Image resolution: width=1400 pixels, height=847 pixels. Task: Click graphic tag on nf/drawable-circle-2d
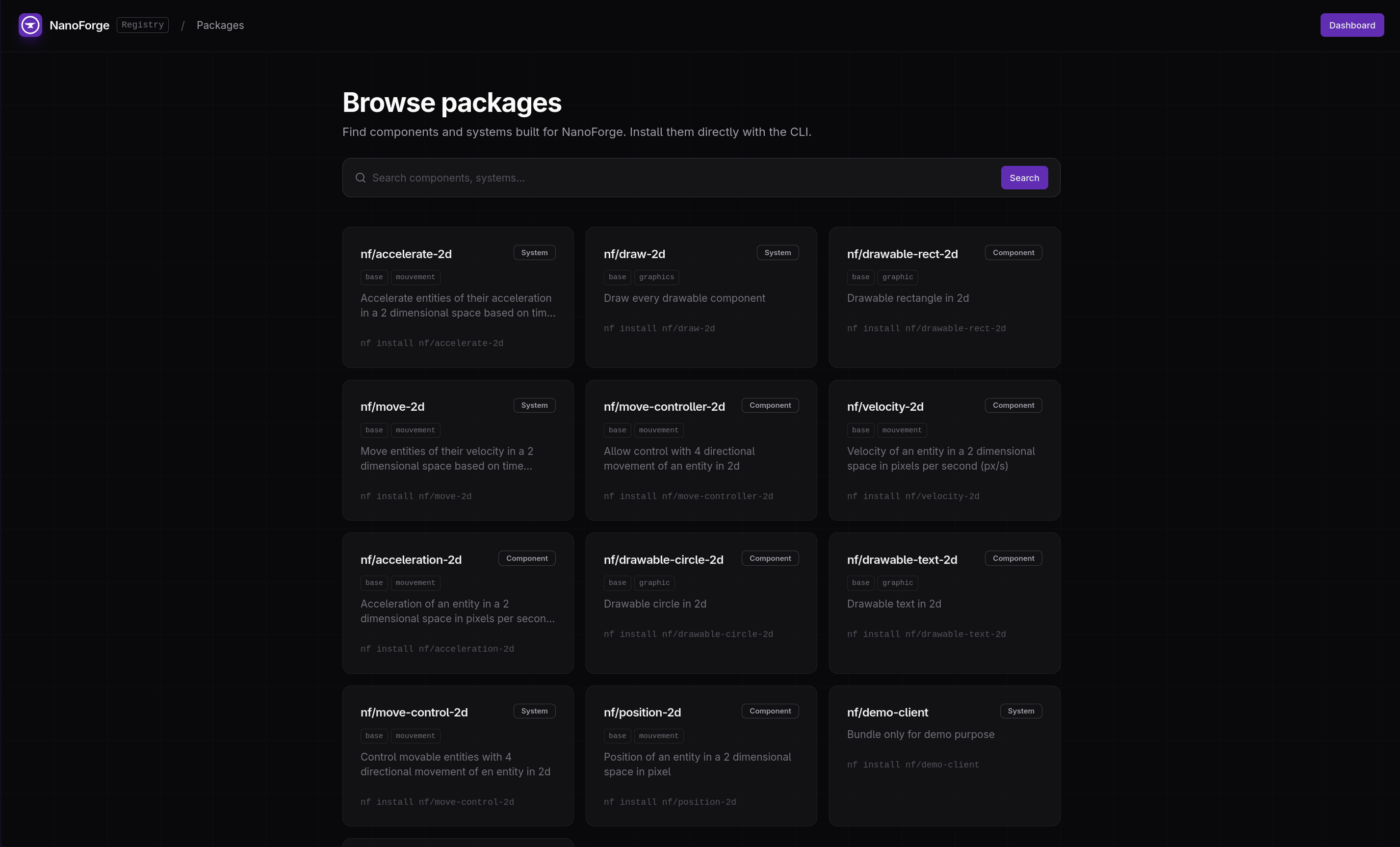[x=654, y=583]
